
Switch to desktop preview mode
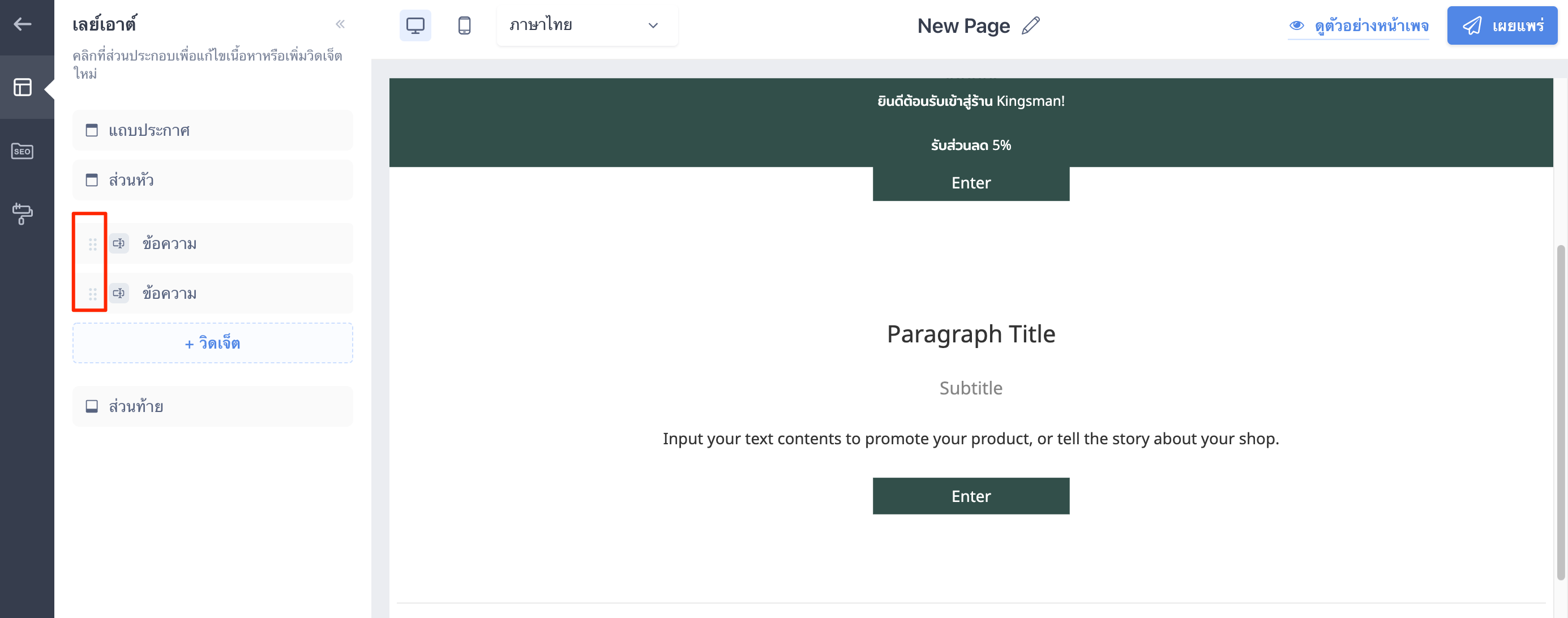coord(415,25)
